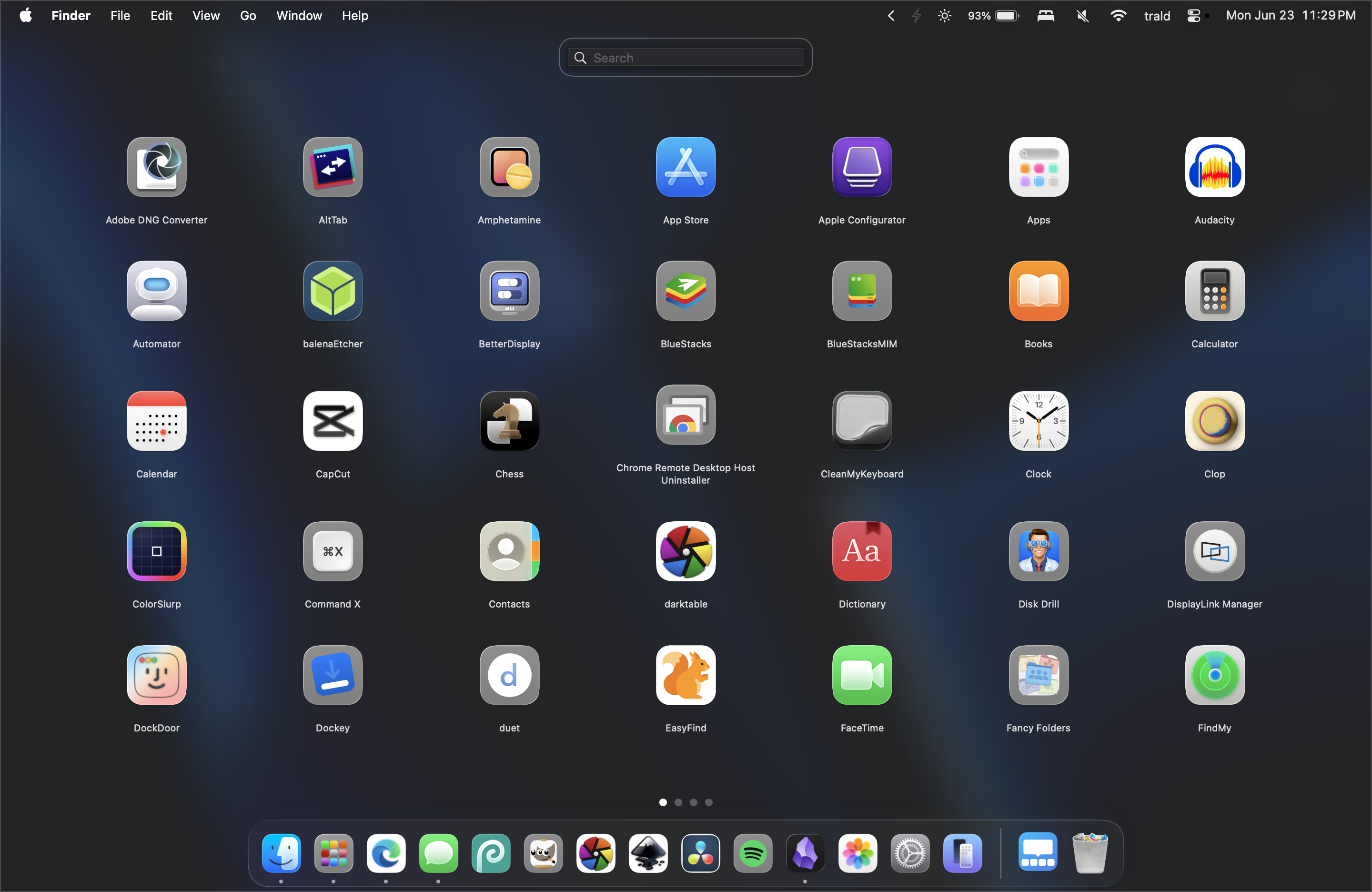The width and height of the screenshot is (1372, 892).
Task: Launch BetterDisplay from the app grid
Action: [509, 291]
